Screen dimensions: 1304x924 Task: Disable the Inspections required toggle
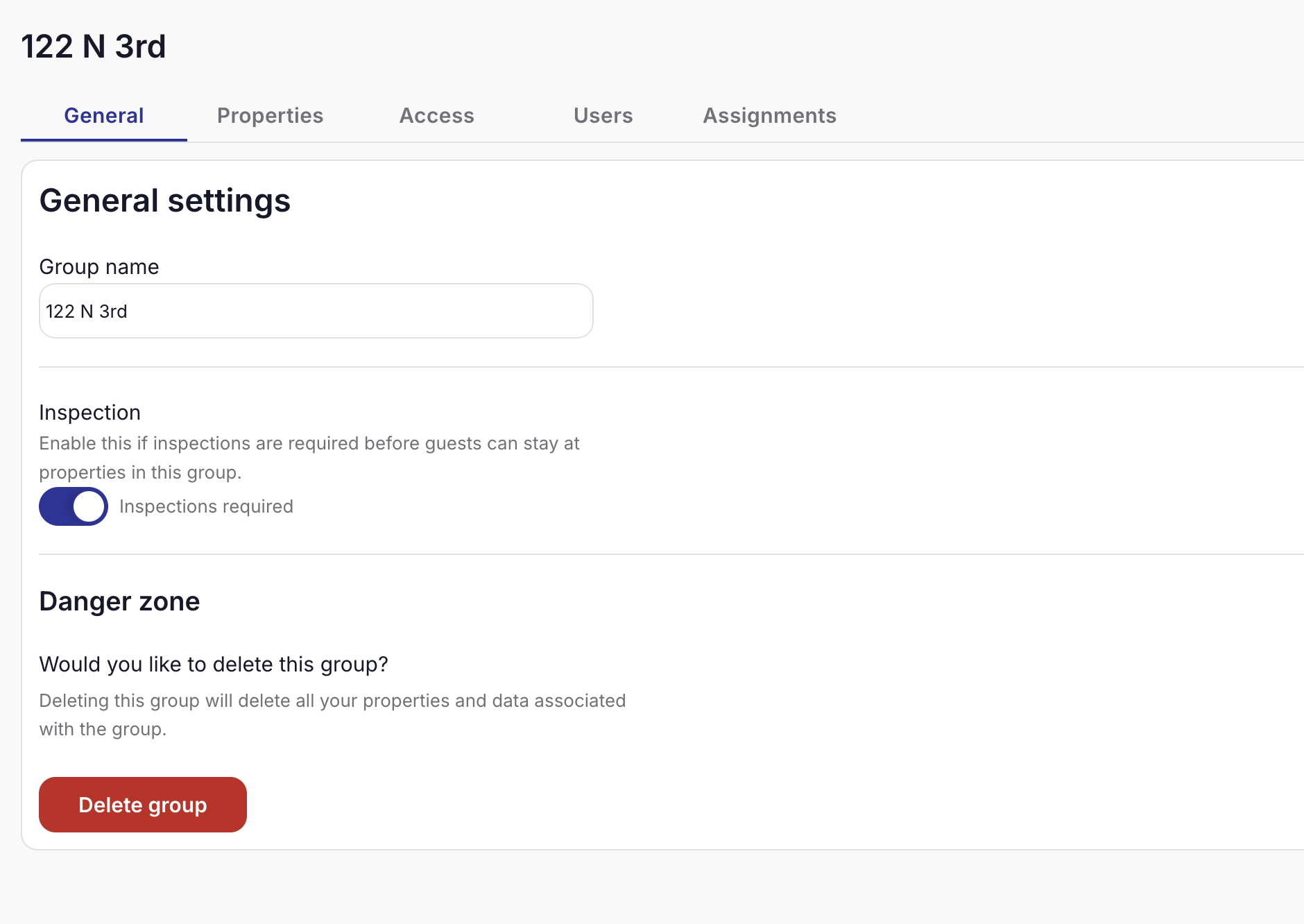[73, 506]
